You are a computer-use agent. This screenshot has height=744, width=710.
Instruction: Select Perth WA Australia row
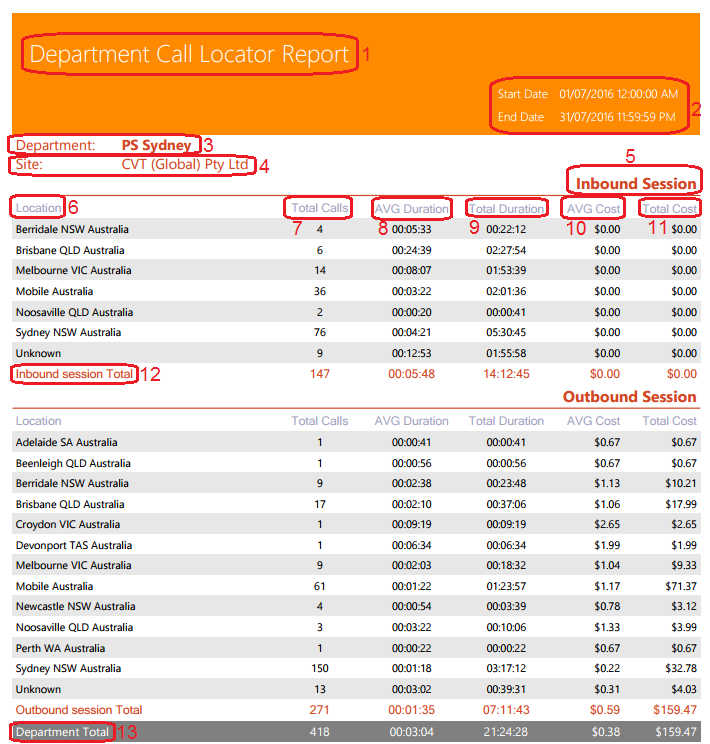[x=356, y=648]
